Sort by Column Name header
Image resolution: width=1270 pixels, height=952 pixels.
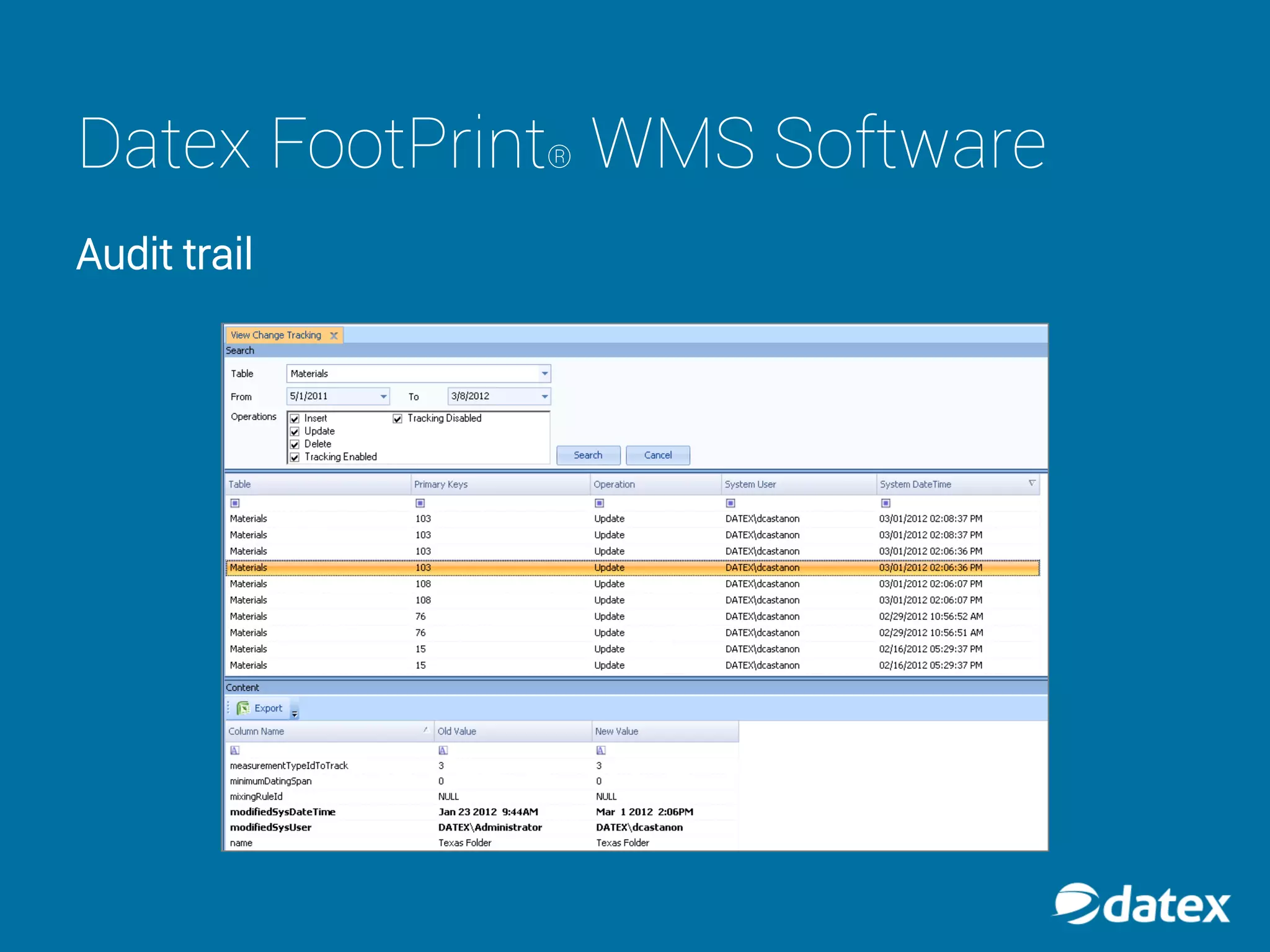point(329,731)
